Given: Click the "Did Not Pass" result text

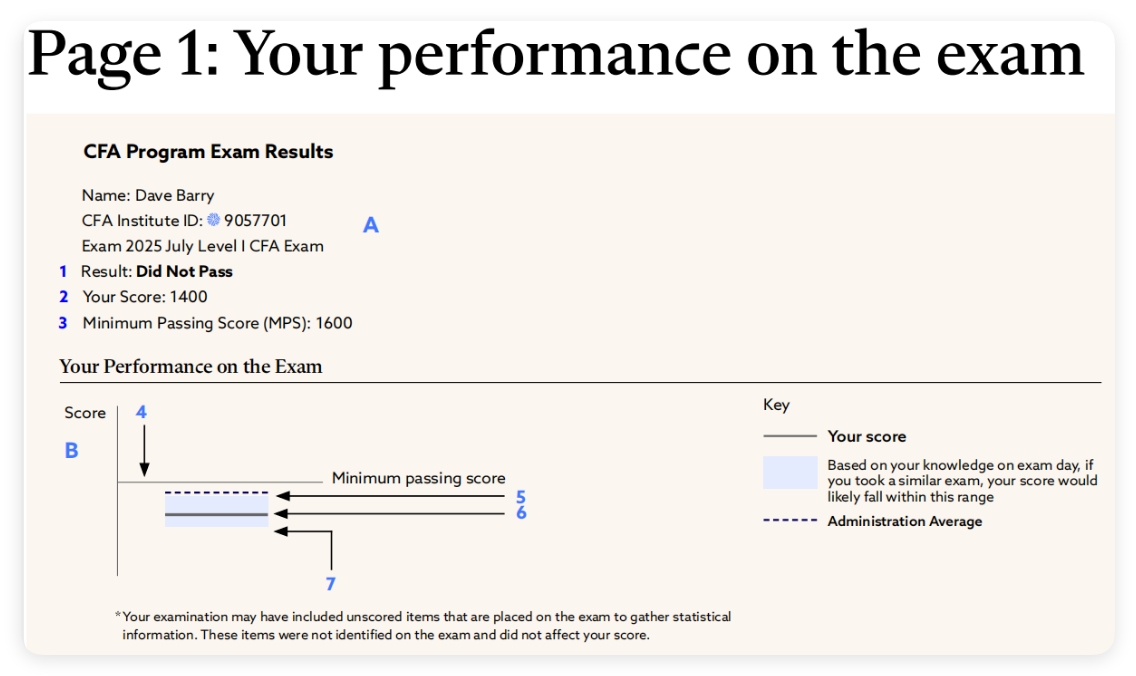Looking at the screenshot, I should tap(184, 271).
